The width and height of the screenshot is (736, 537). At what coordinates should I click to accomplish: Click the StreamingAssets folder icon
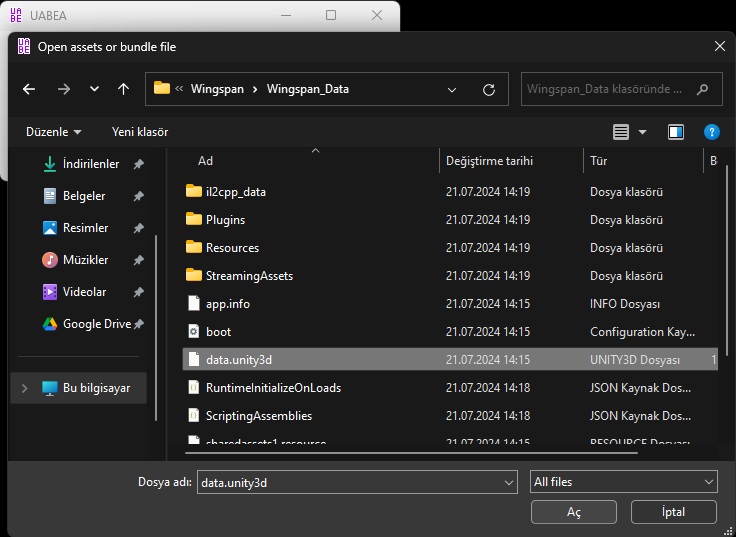[x=194, y=275]
